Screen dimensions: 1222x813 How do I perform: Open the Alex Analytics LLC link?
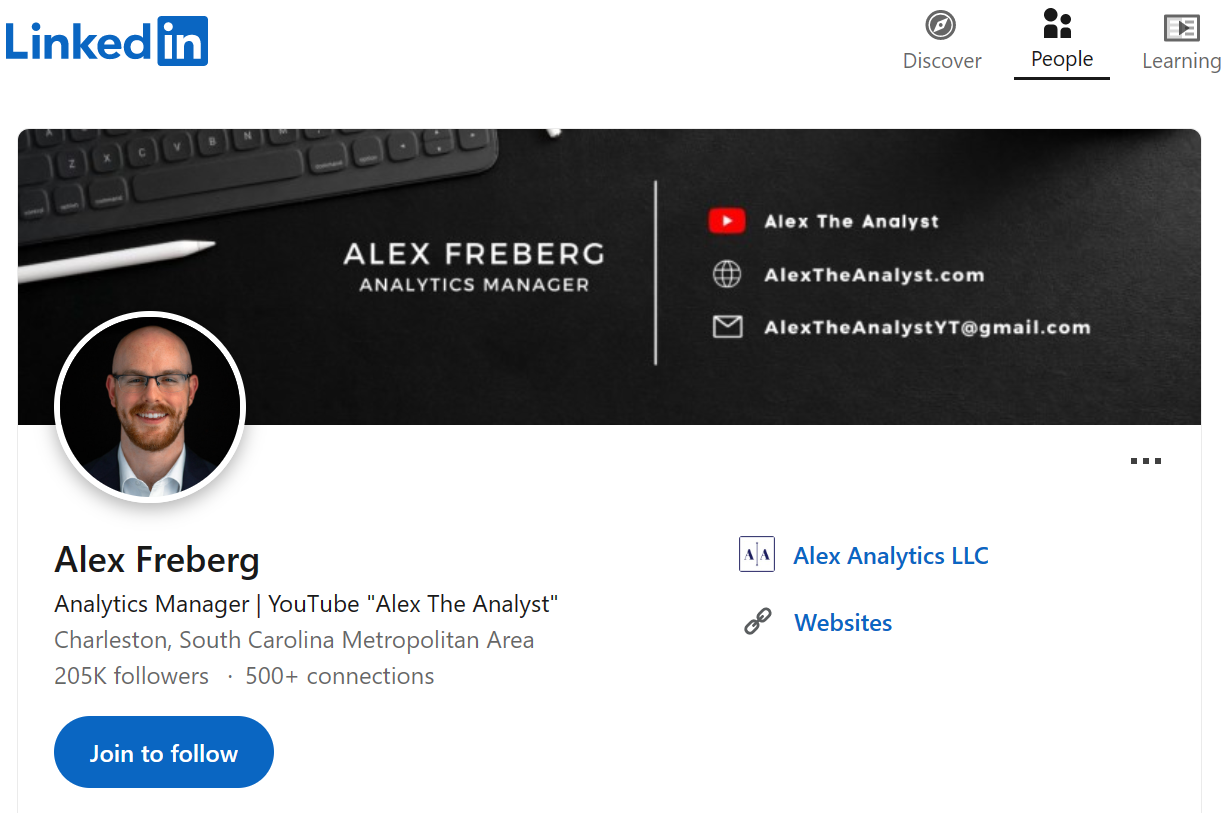pos(890,556)
